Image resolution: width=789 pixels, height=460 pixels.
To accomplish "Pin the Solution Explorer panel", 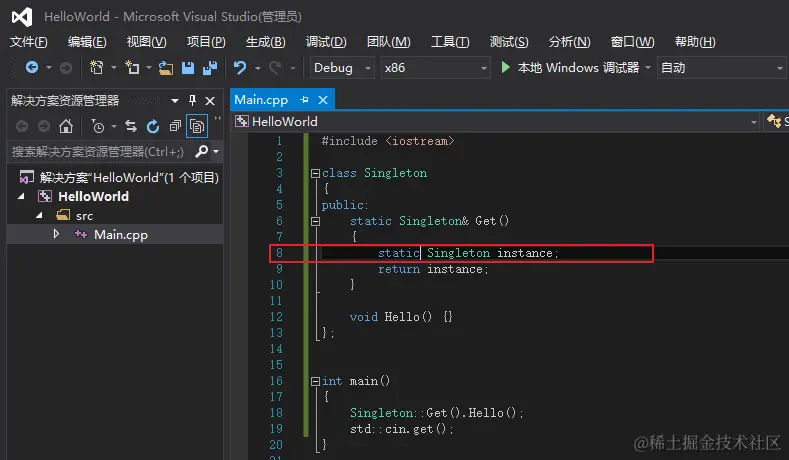I will [x=192, y=101].
